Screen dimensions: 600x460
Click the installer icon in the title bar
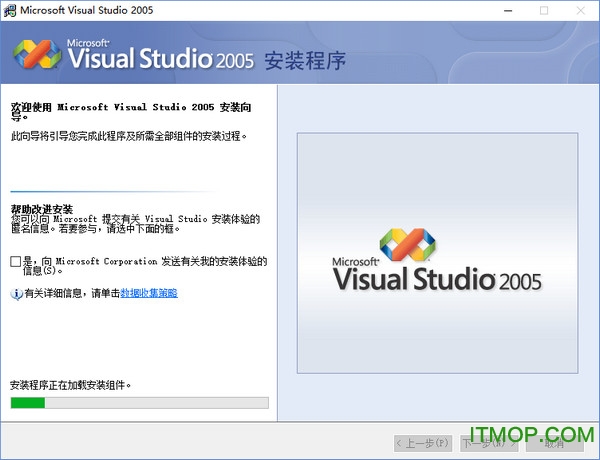(11, 11)
